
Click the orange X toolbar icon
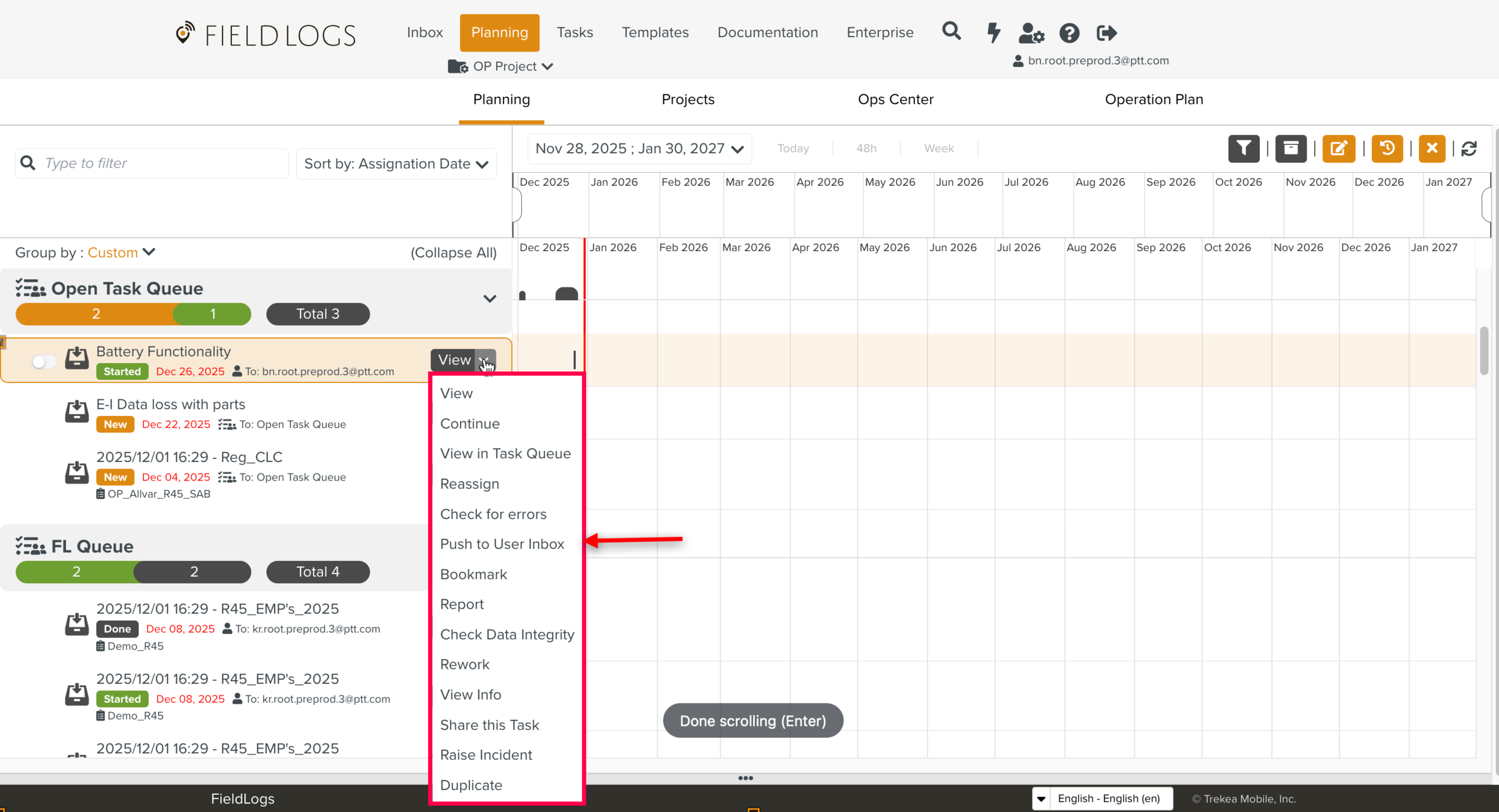[x=1432, y=148]
